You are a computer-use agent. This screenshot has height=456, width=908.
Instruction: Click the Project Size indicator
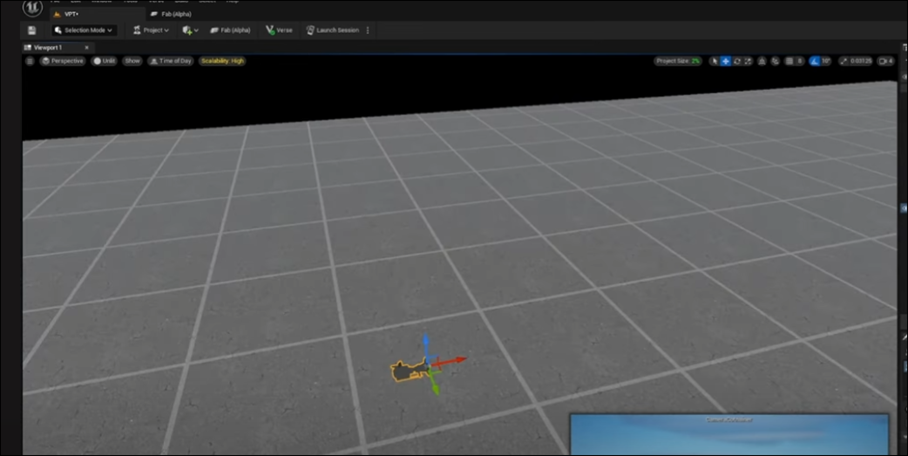(678, 61)
